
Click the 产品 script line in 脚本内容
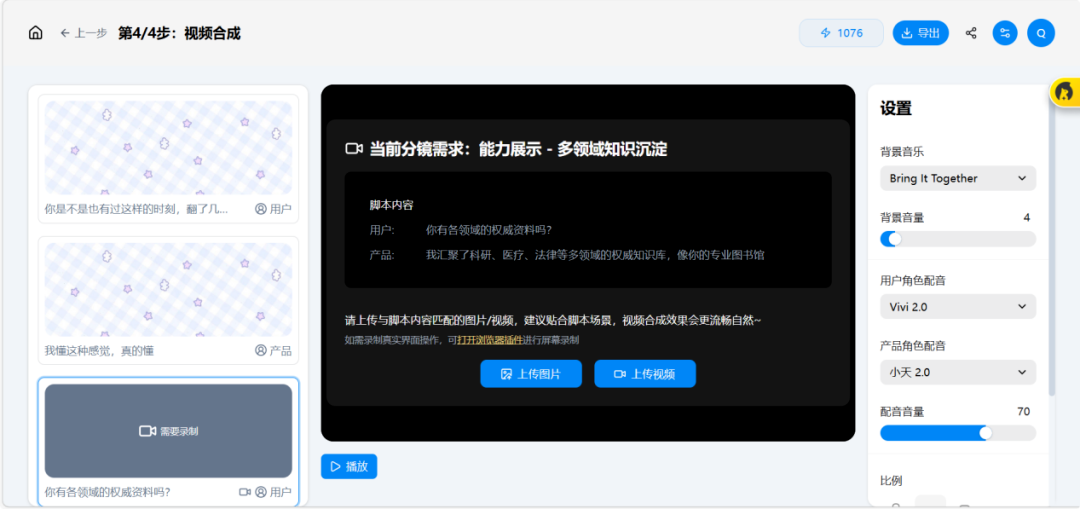point(567,255)
